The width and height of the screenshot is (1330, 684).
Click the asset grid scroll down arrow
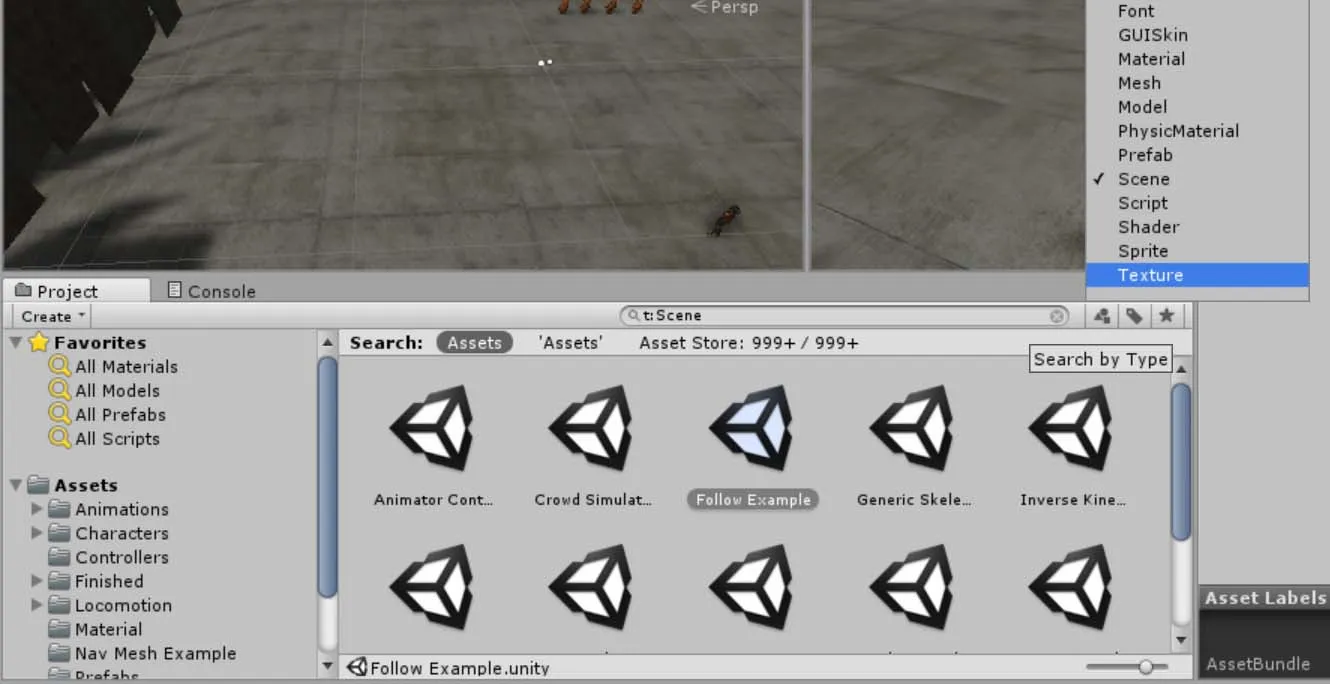[x=1181, y=641]
